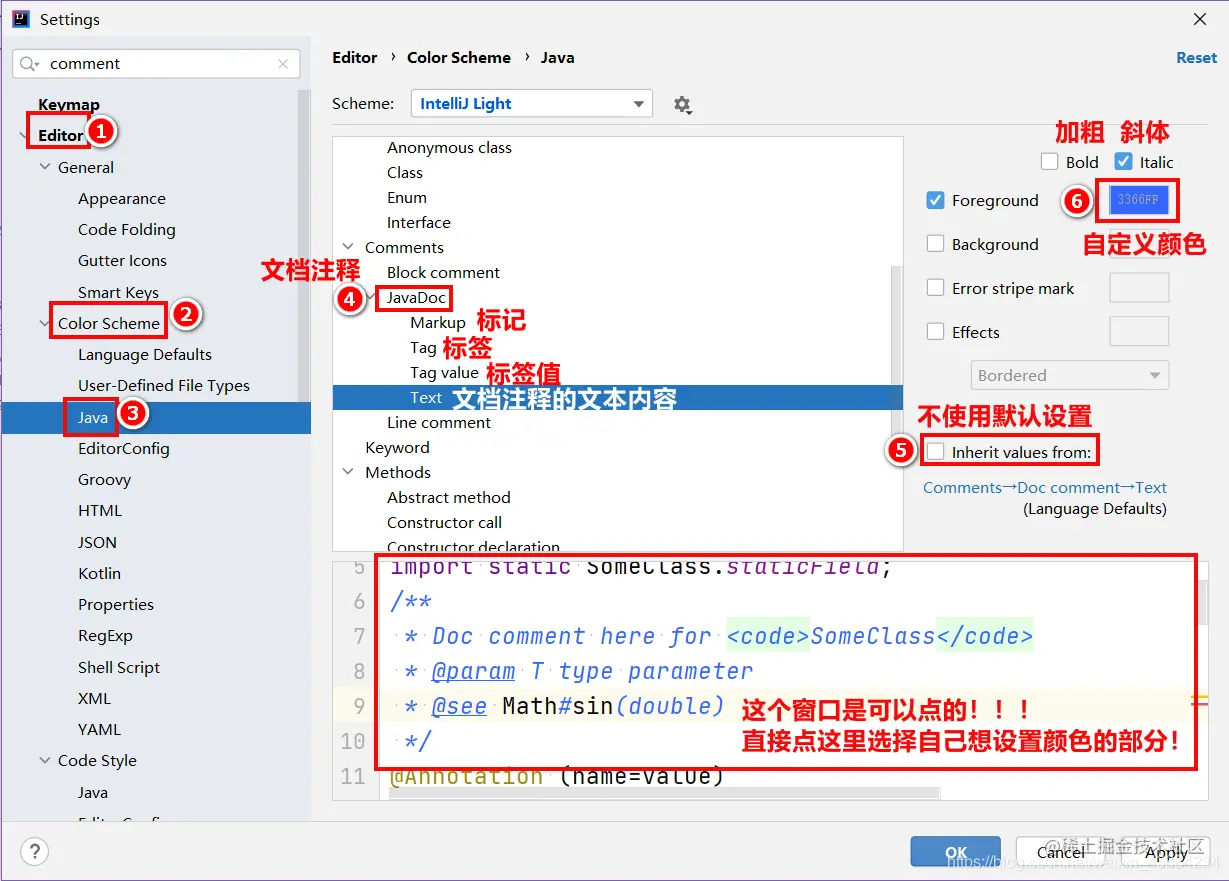
Task: Open the Bordered effect type dropdown
Action: click(x=1069, y=376)
